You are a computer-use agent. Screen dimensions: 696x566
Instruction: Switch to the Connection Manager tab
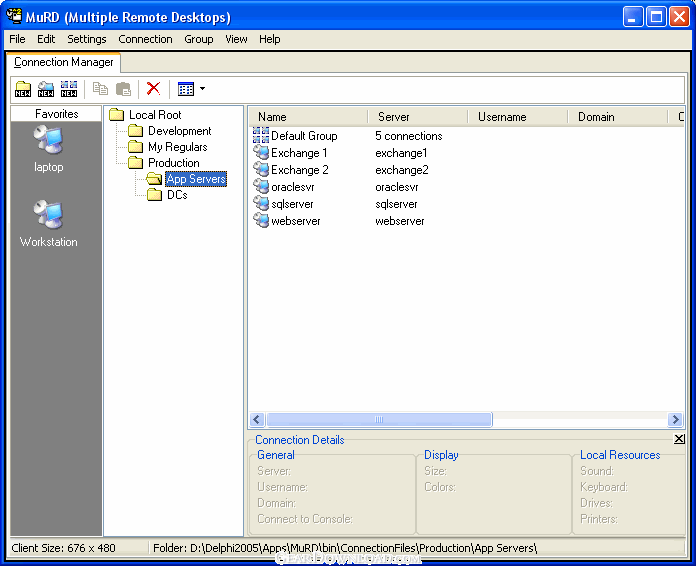(x=64, y=62)
